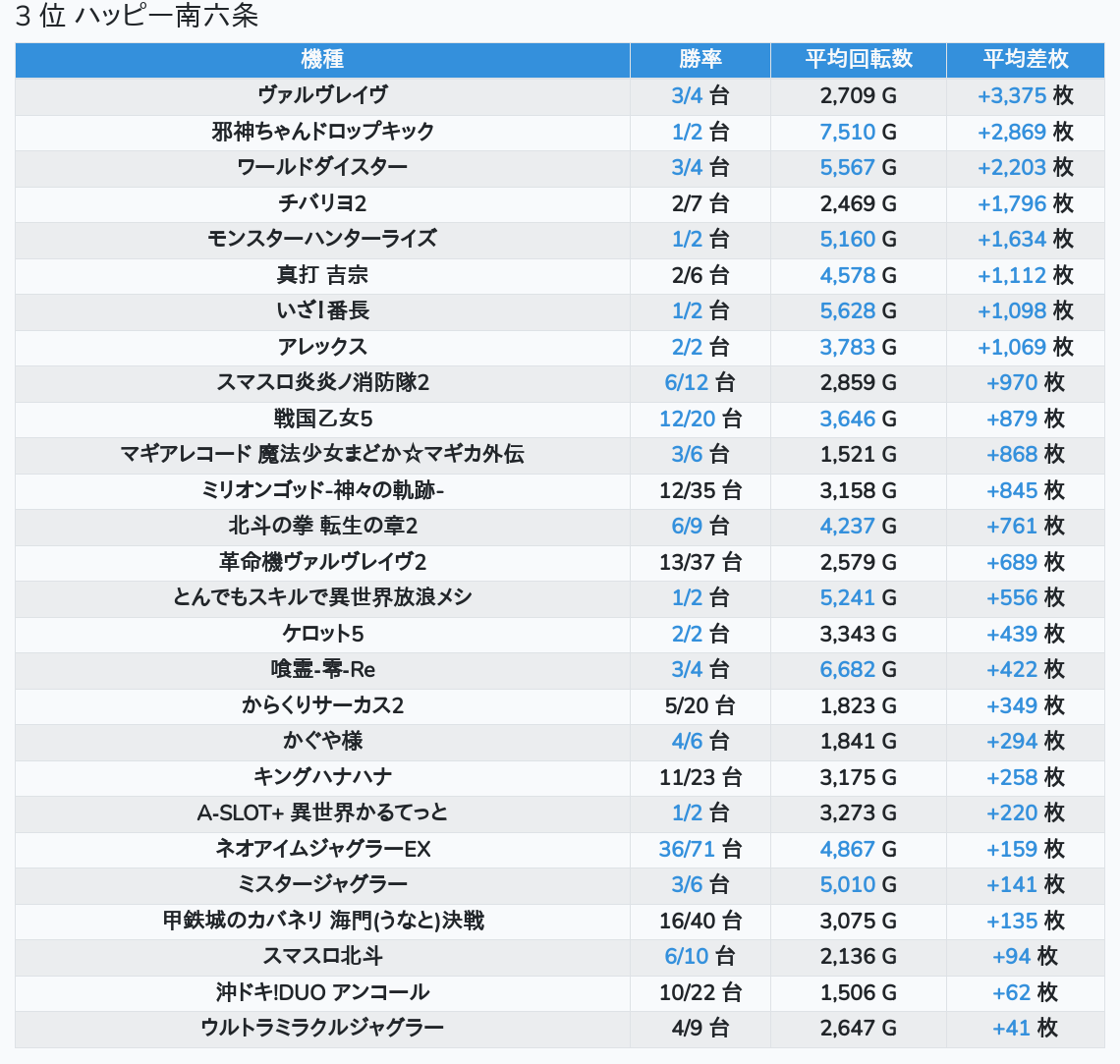Select the 6/12 台 win rate cell
This screenshot has width=1120, height=1064.
coord(700,383)
